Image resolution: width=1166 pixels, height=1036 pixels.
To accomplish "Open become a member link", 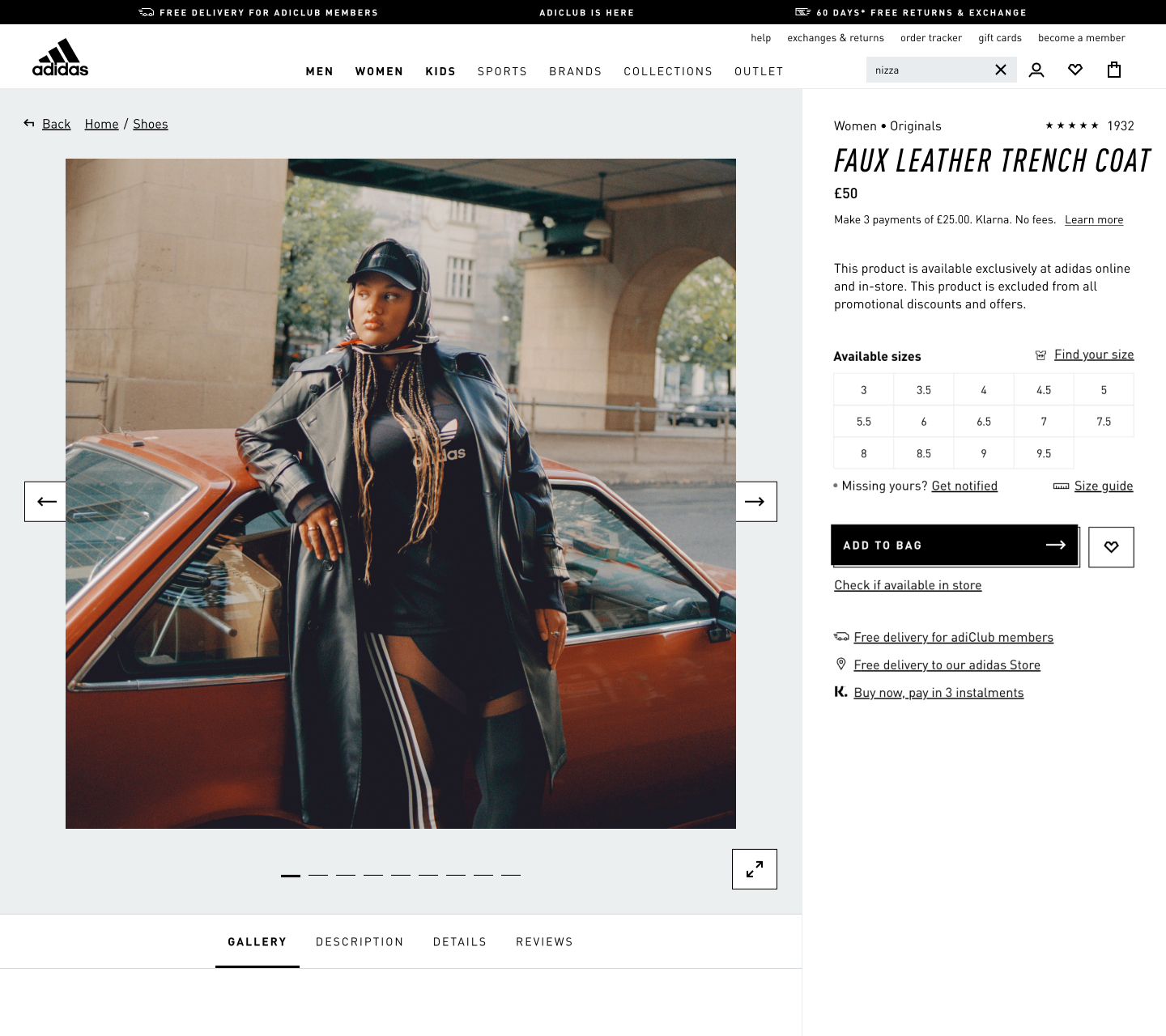I will coord(1082,38).
